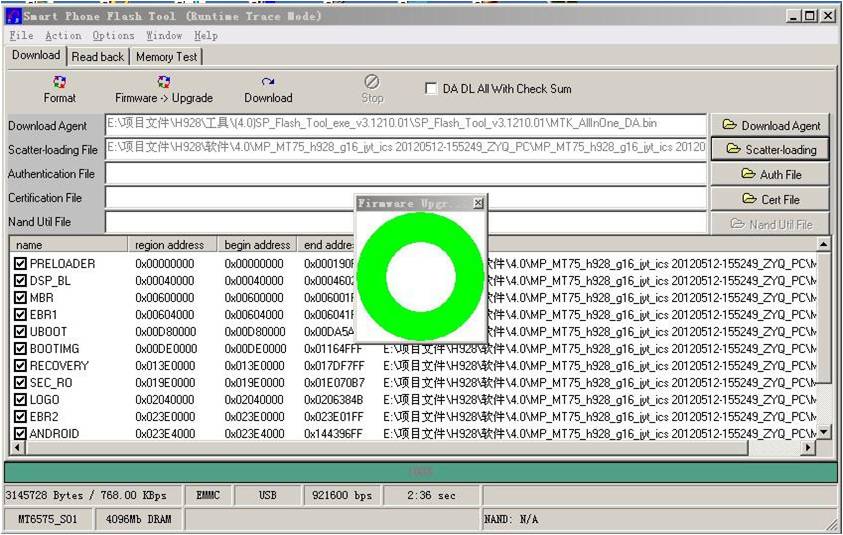
Task: Click the Format toolbar icon
Action: click(x=60, y=82)
